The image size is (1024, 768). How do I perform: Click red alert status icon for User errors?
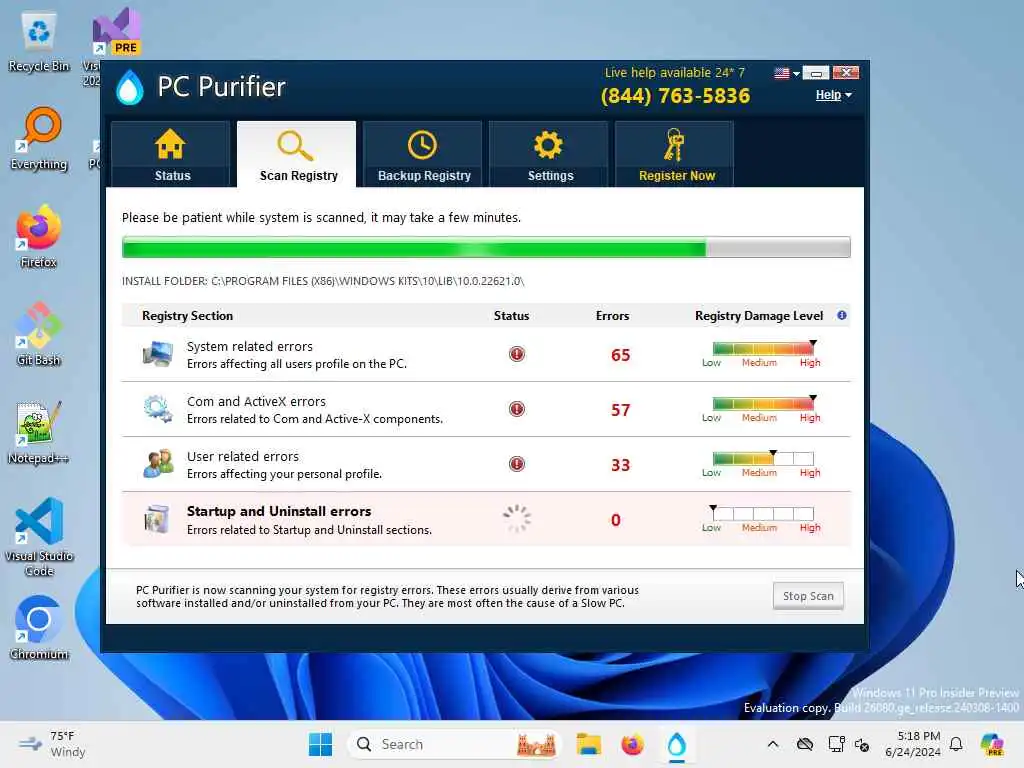click(x=517, y=464)
